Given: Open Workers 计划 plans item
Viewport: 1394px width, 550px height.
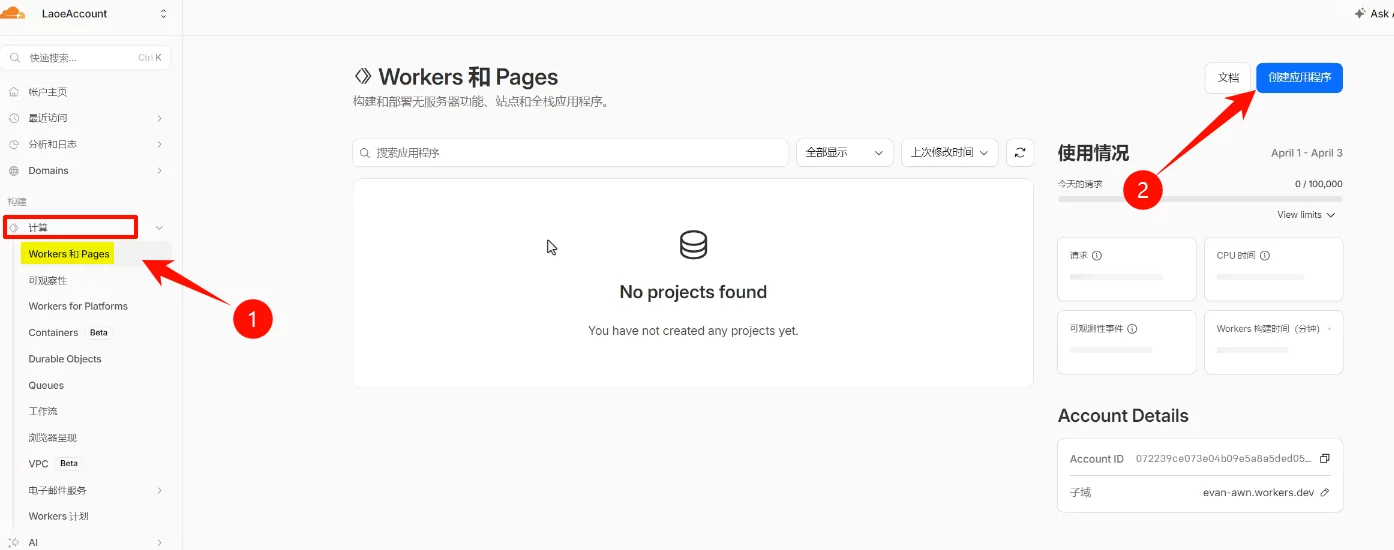Looking at the screenshot, I should pos(58,516).
